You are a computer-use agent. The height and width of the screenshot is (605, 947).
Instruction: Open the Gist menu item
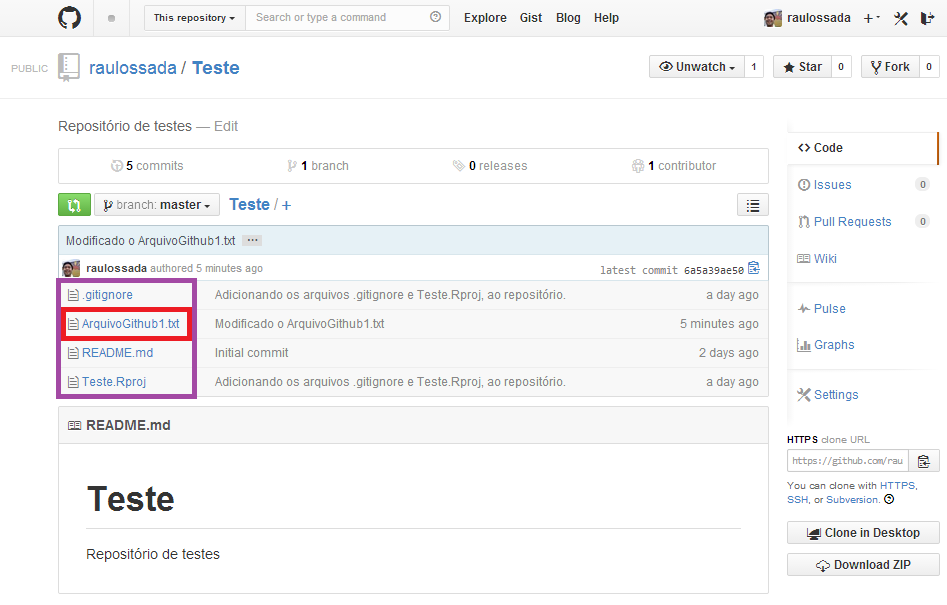point(531,18)
